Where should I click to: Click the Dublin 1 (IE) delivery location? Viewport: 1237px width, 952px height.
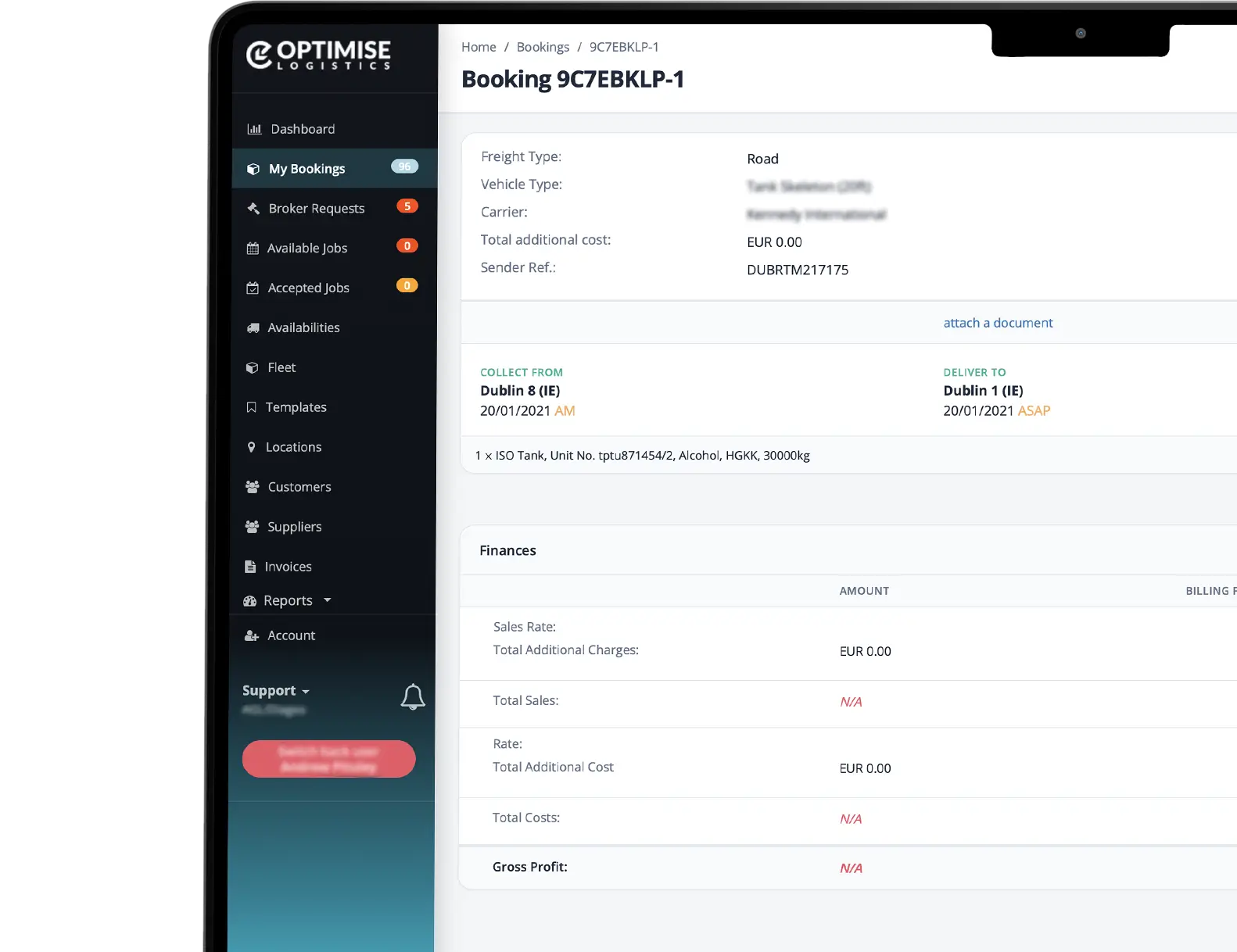tap(983, 391)
